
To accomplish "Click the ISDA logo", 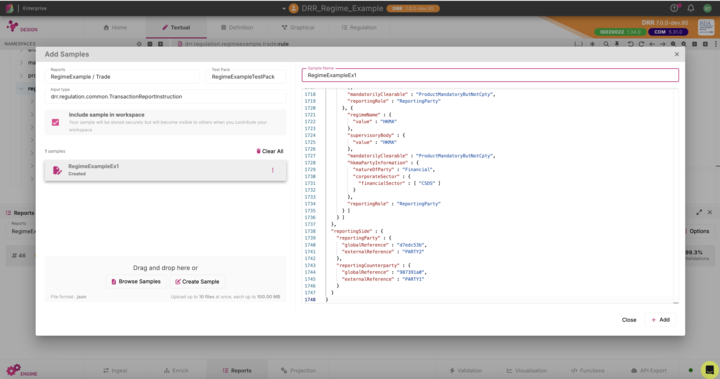I will [706, 27].
